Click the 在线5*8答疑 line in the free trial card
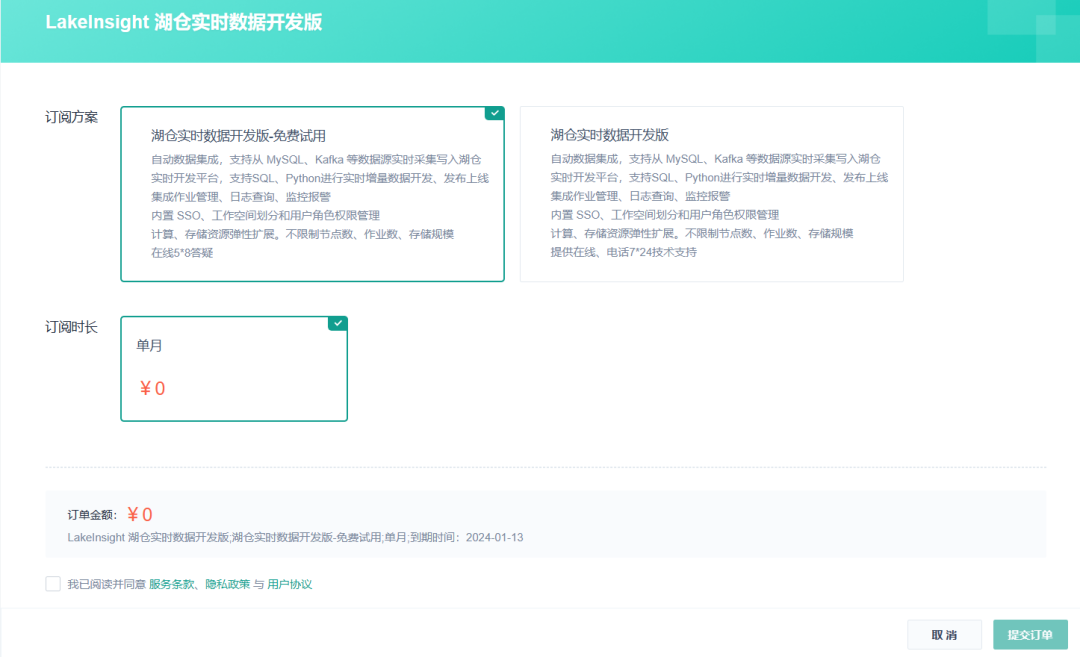The height and width of the screenshot is (657, 1080). (183, 253)
